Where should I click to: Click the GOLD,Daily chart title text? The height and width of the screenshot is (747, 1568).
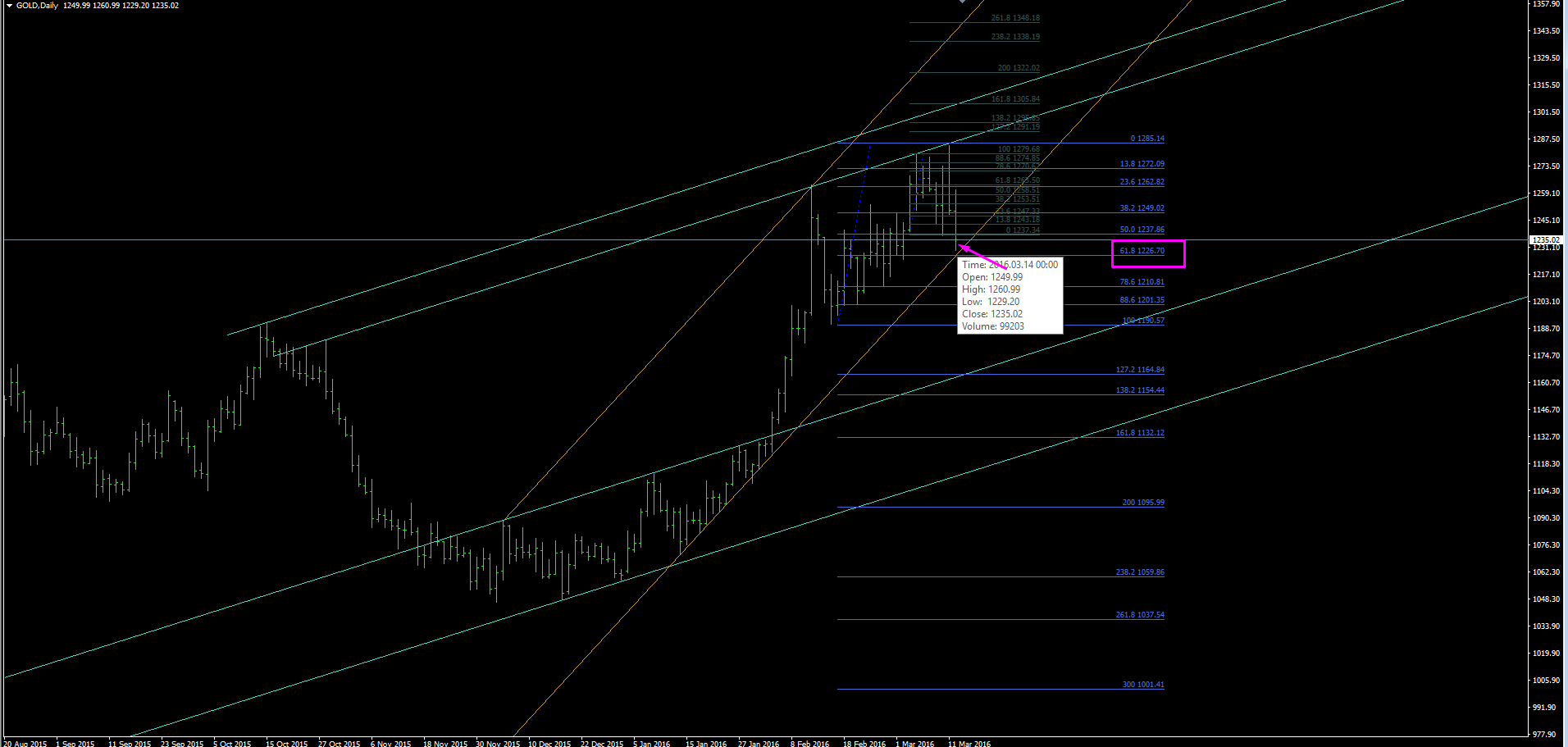tap(37, 5)
